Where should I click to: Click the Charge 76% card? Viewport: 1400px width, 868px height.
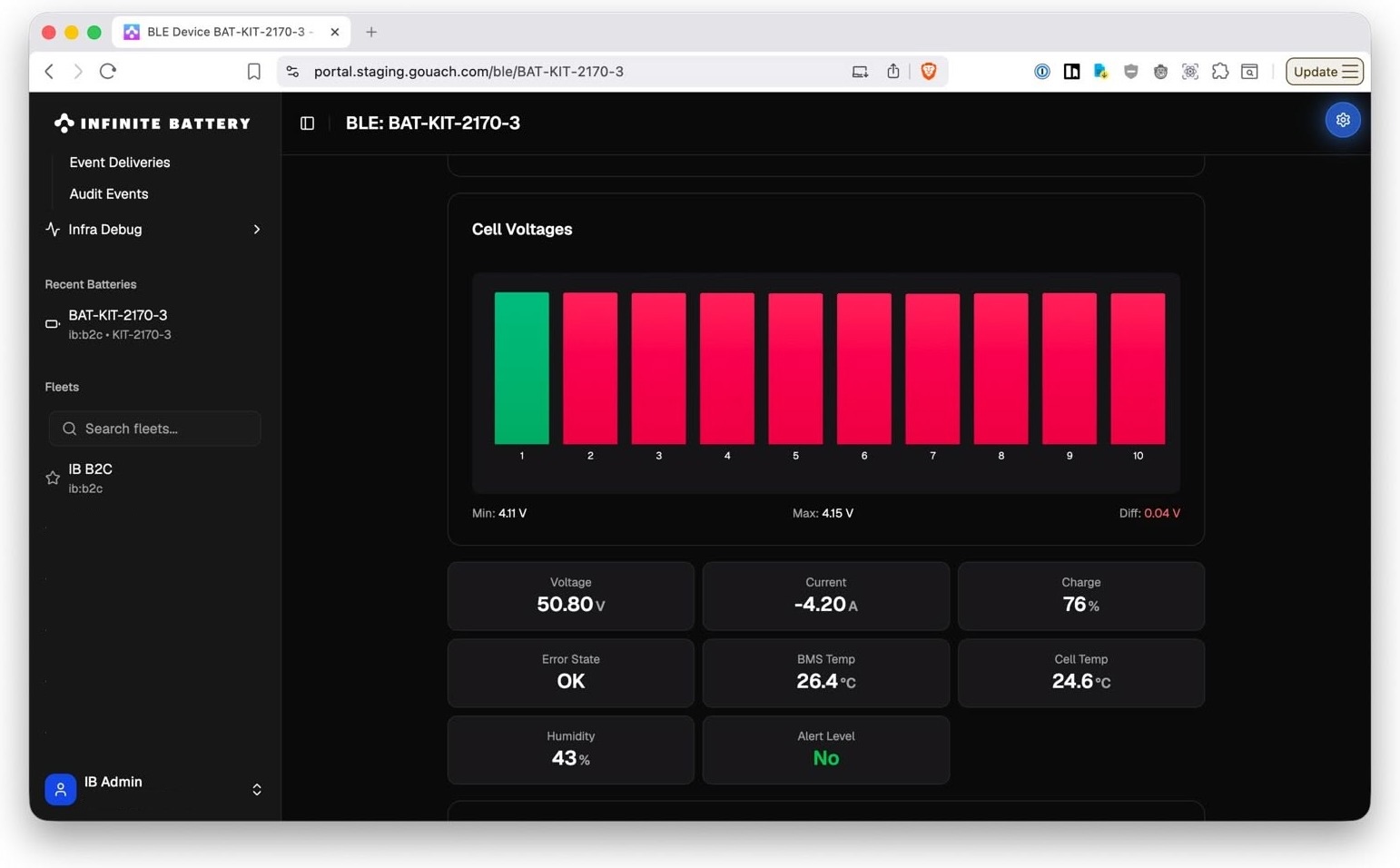point(1081,596)
